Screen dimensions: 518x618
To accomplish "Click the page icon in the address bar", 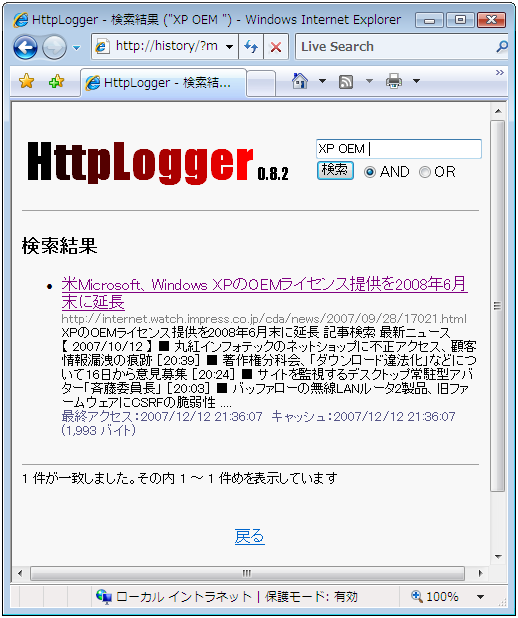I will click(x=102, y=47).
